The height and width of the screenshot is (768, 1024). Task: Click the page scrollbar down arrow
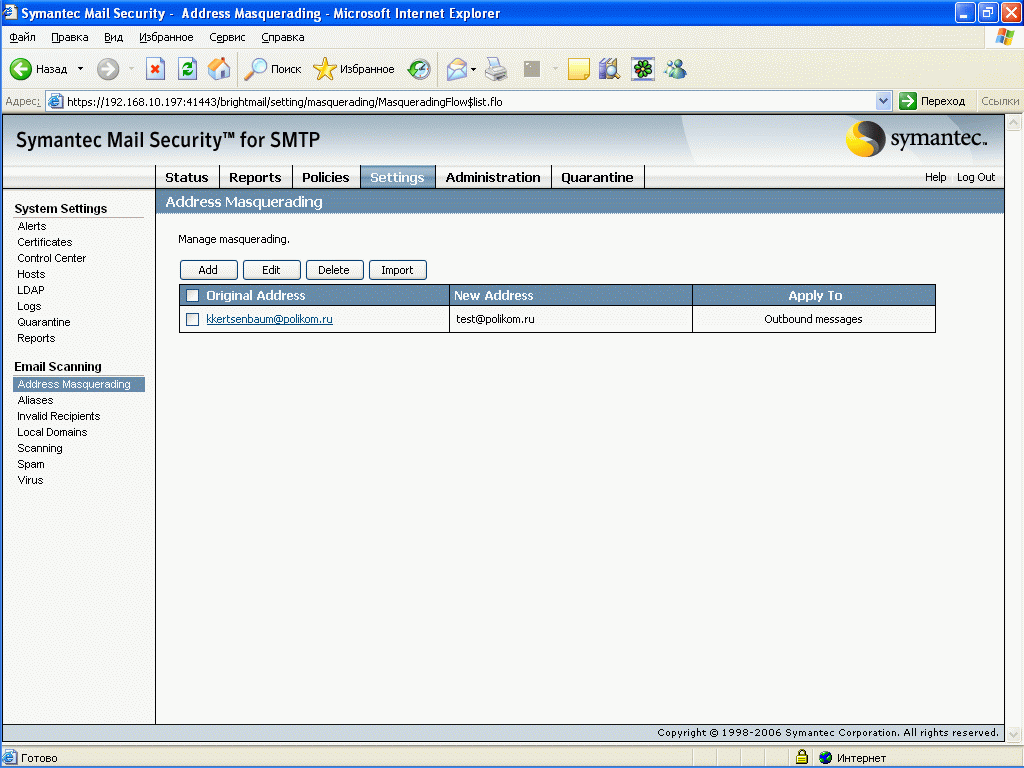1014,735
